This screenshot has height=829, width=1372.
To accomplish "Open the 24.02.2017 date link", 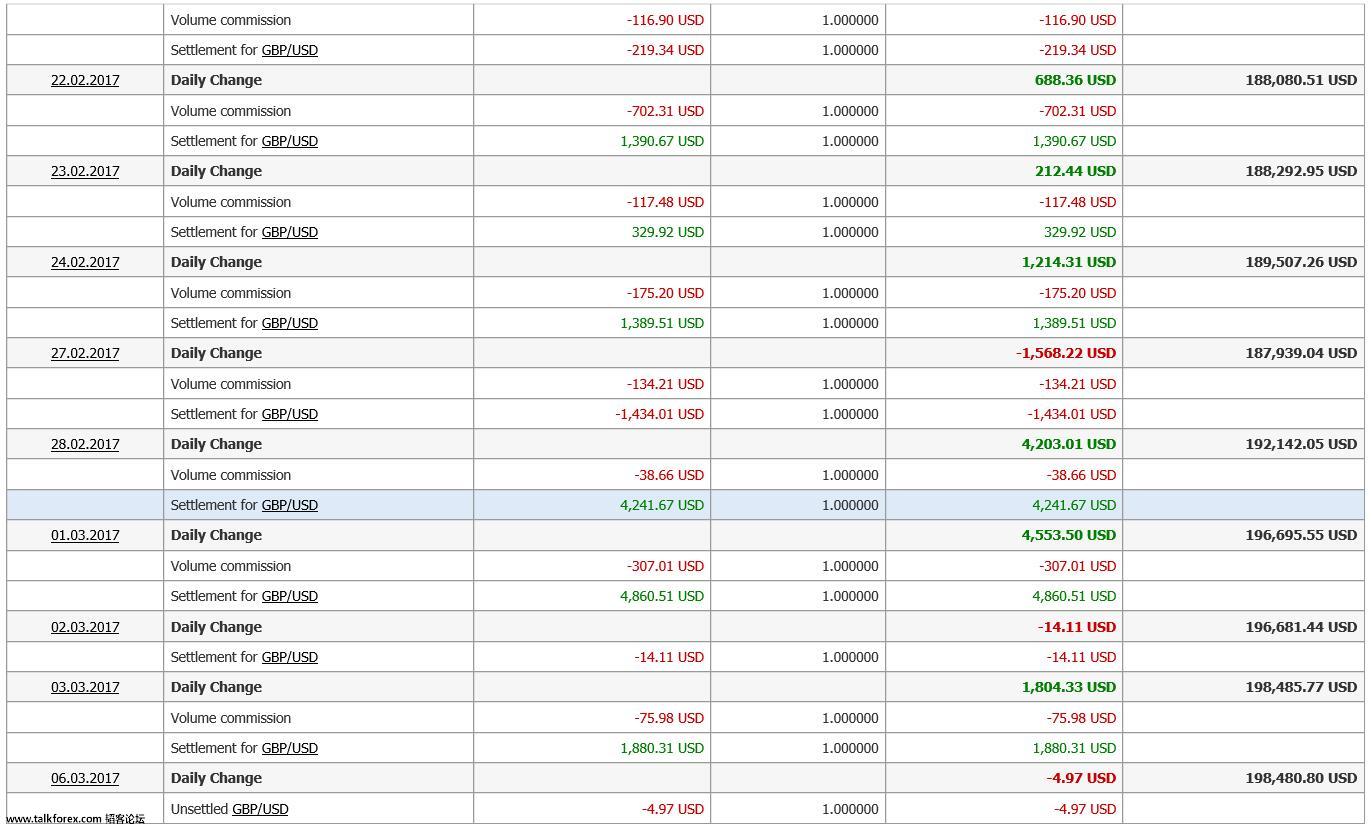I will [x=85, y=262].
